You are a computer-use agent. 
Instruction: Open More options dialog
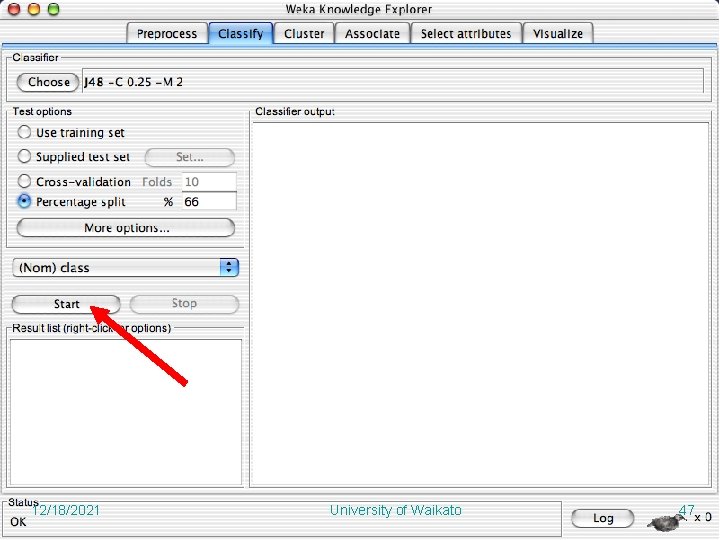(126, 228)
